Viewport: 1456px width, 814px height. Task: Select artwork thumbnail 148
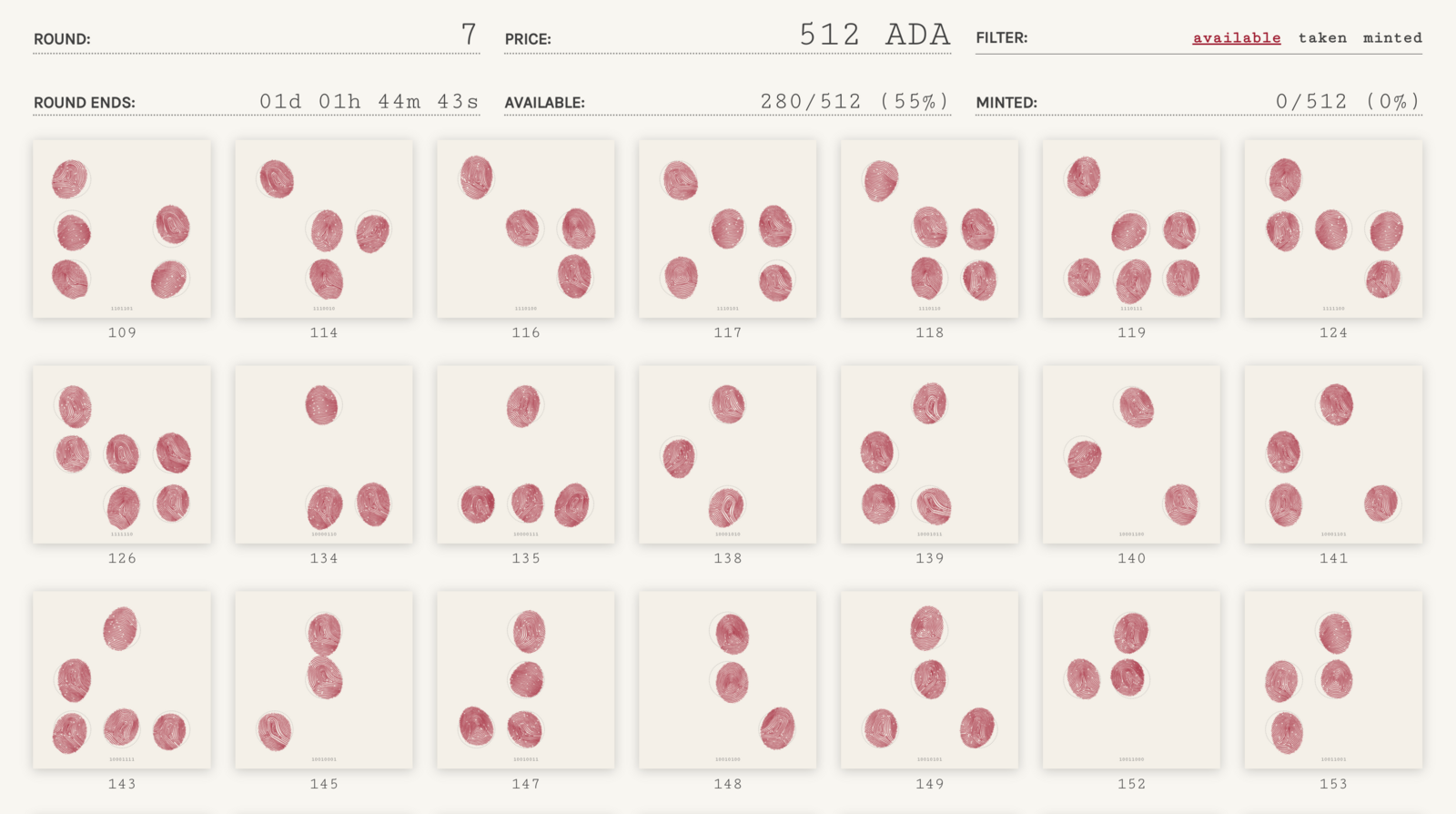pos(728,679)
